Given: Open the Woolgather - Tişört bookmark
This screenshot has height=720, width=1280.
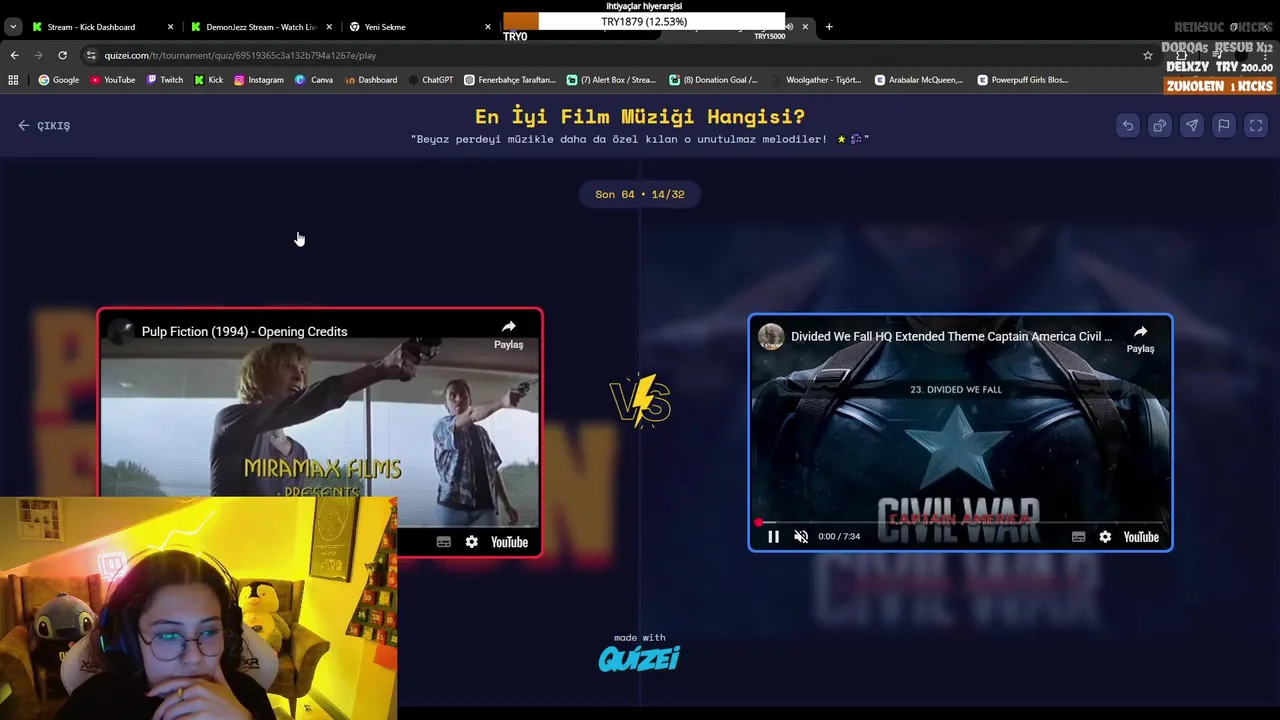Looking at the screenshot, I should point(816,80).
